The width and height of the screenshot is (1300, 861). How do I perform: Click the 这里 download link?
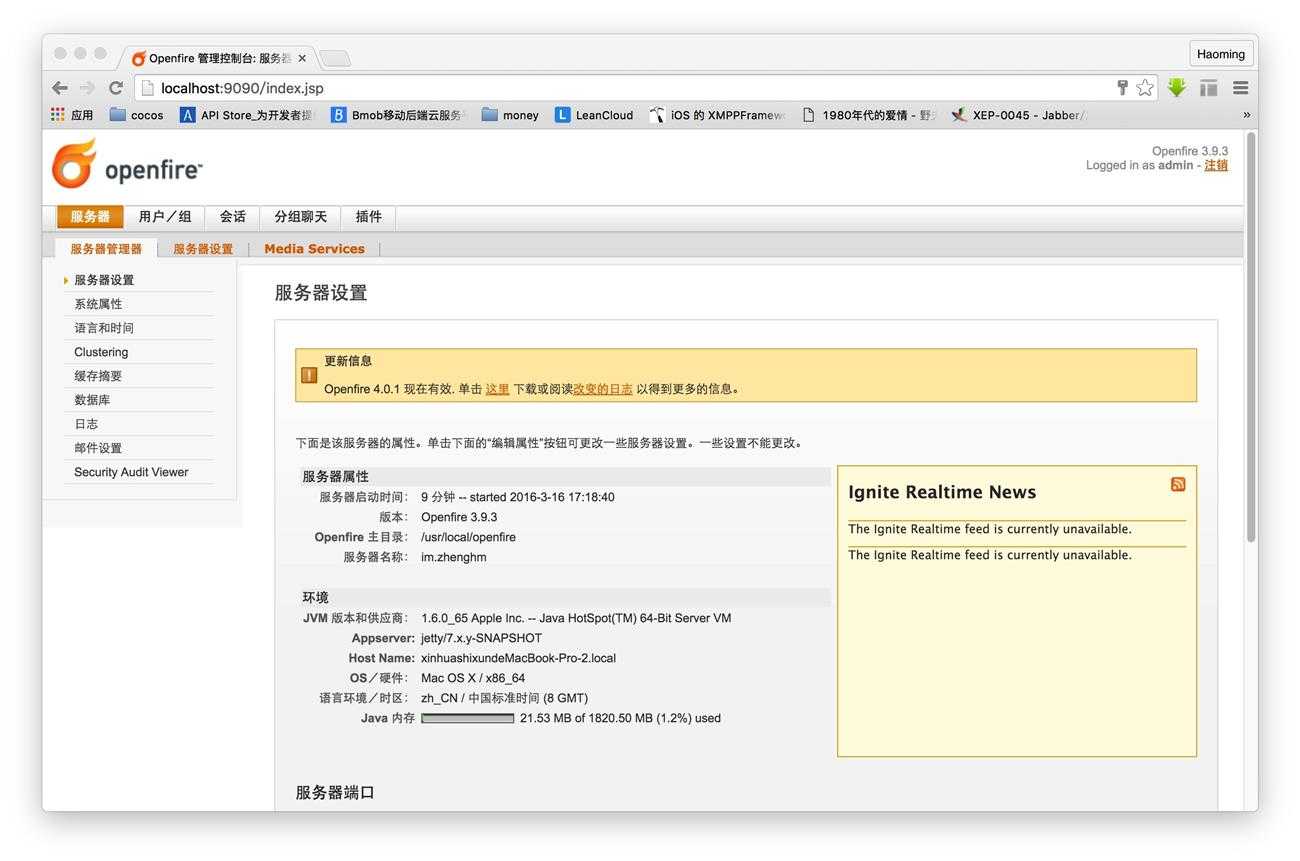click(x=497, y=389)
